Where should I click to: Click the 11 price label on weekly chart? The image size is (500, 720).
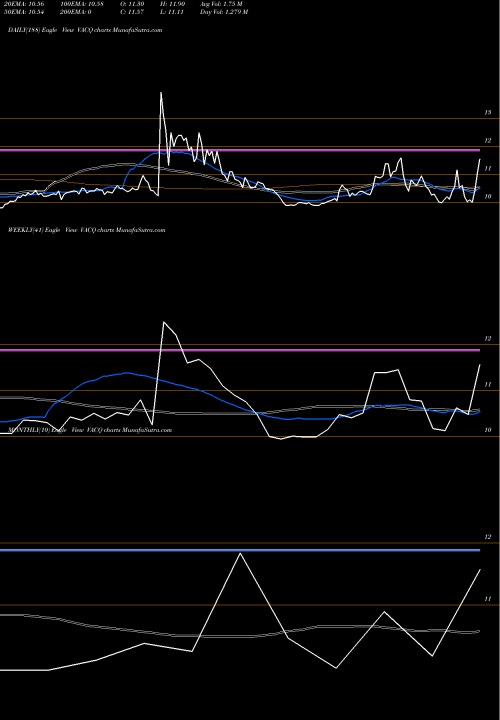pos(488,384)
